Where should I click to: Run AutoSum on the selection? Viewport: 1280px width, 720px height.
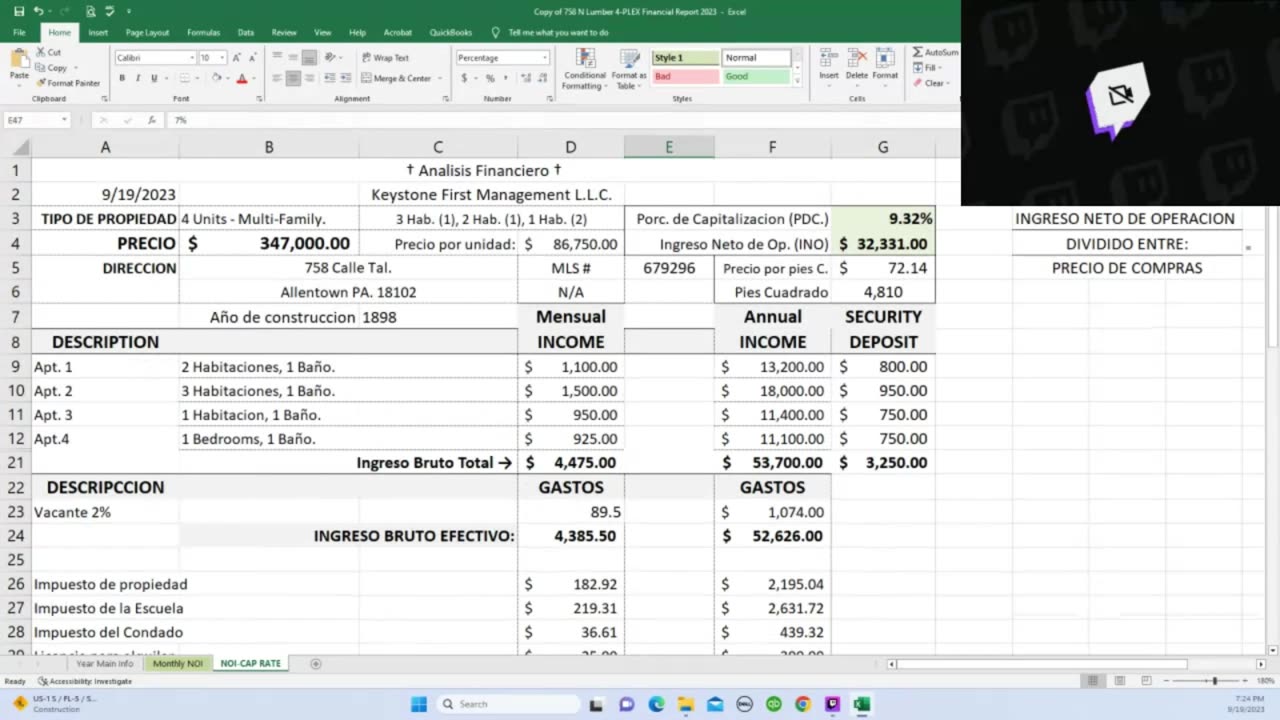(935, 52)
